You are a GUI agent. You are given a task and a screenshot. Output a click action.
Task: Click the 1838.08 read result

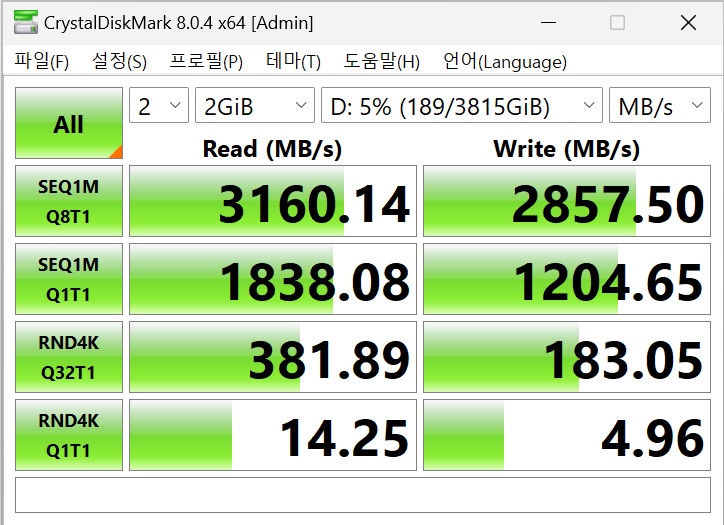[x=273, y=279]
